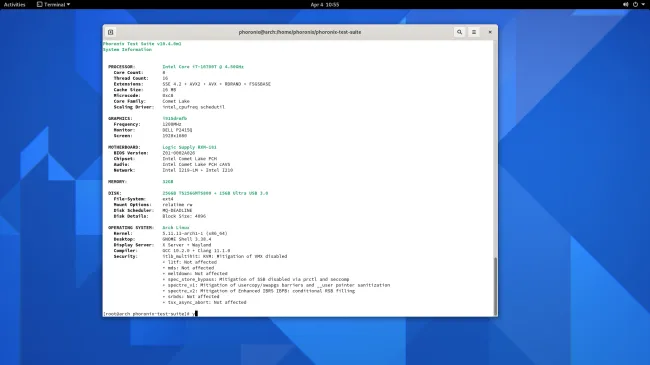Click the 'srbds: Not affected' line
The height and width of the screenshot is (365, 650).
tap(191, 297)
